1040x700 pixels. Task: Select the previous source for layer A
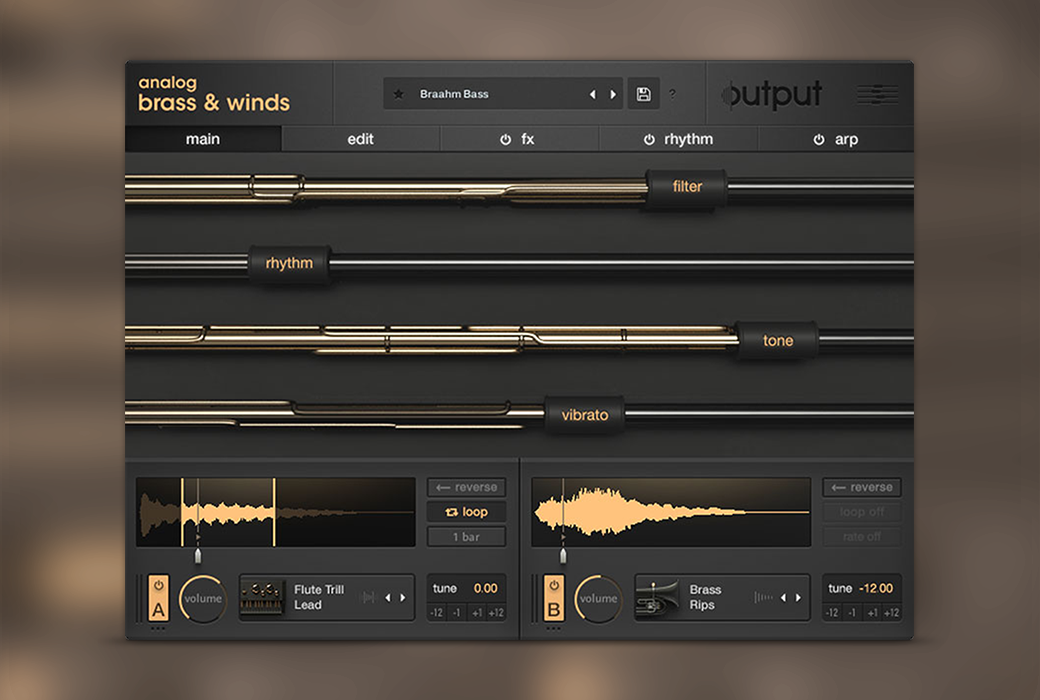[x=387, y=598]
